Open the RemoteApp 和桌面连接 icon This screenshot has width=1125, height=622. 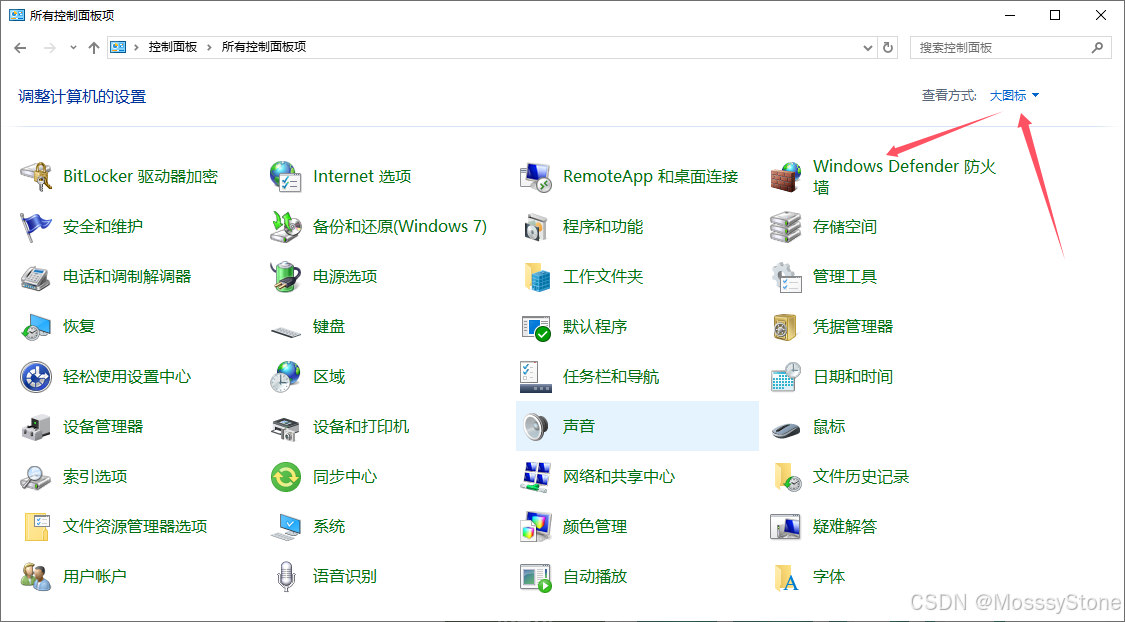coord(535,176)
